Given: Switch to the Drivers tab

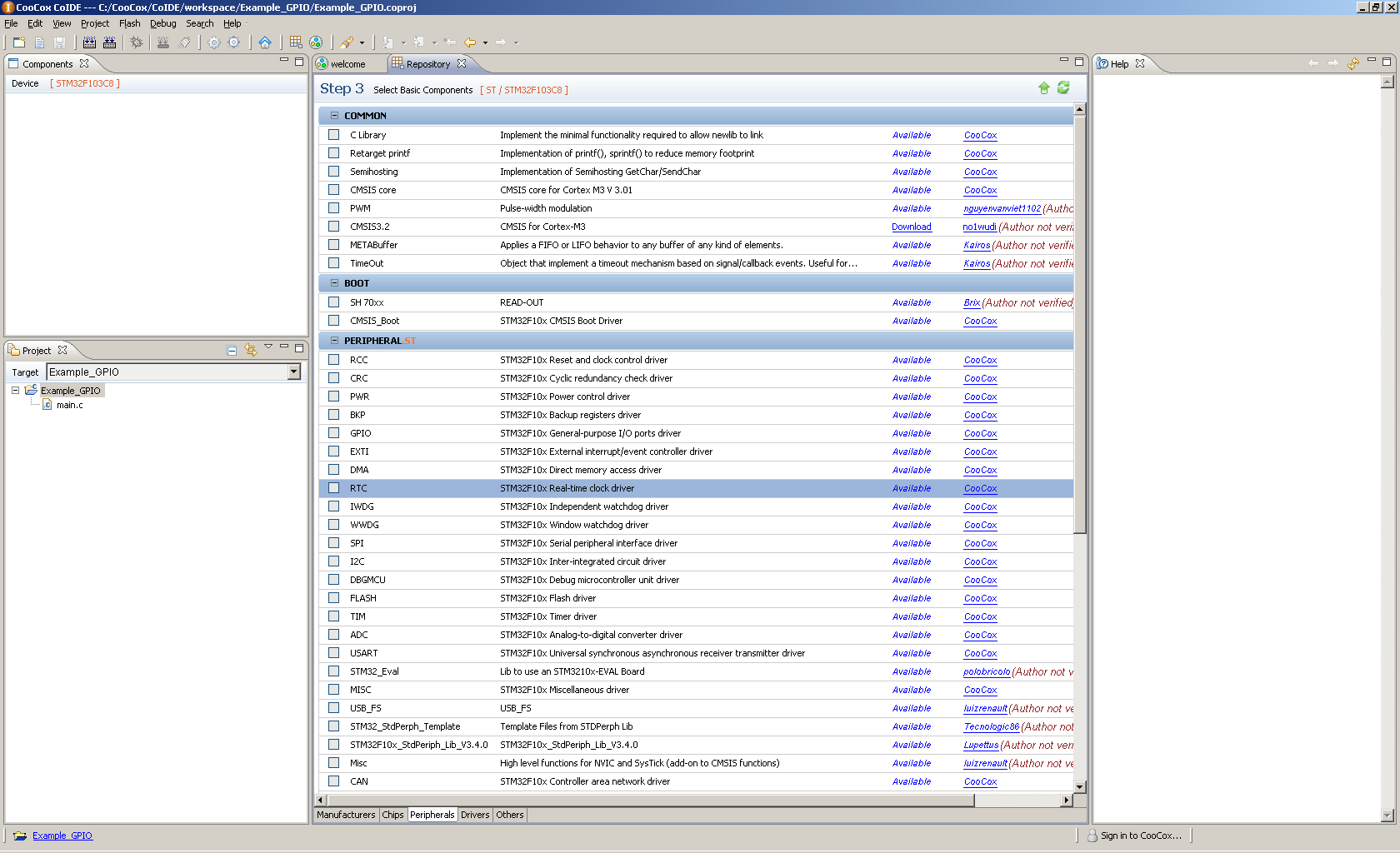Looking at the screenshot, I should [475, 815].
